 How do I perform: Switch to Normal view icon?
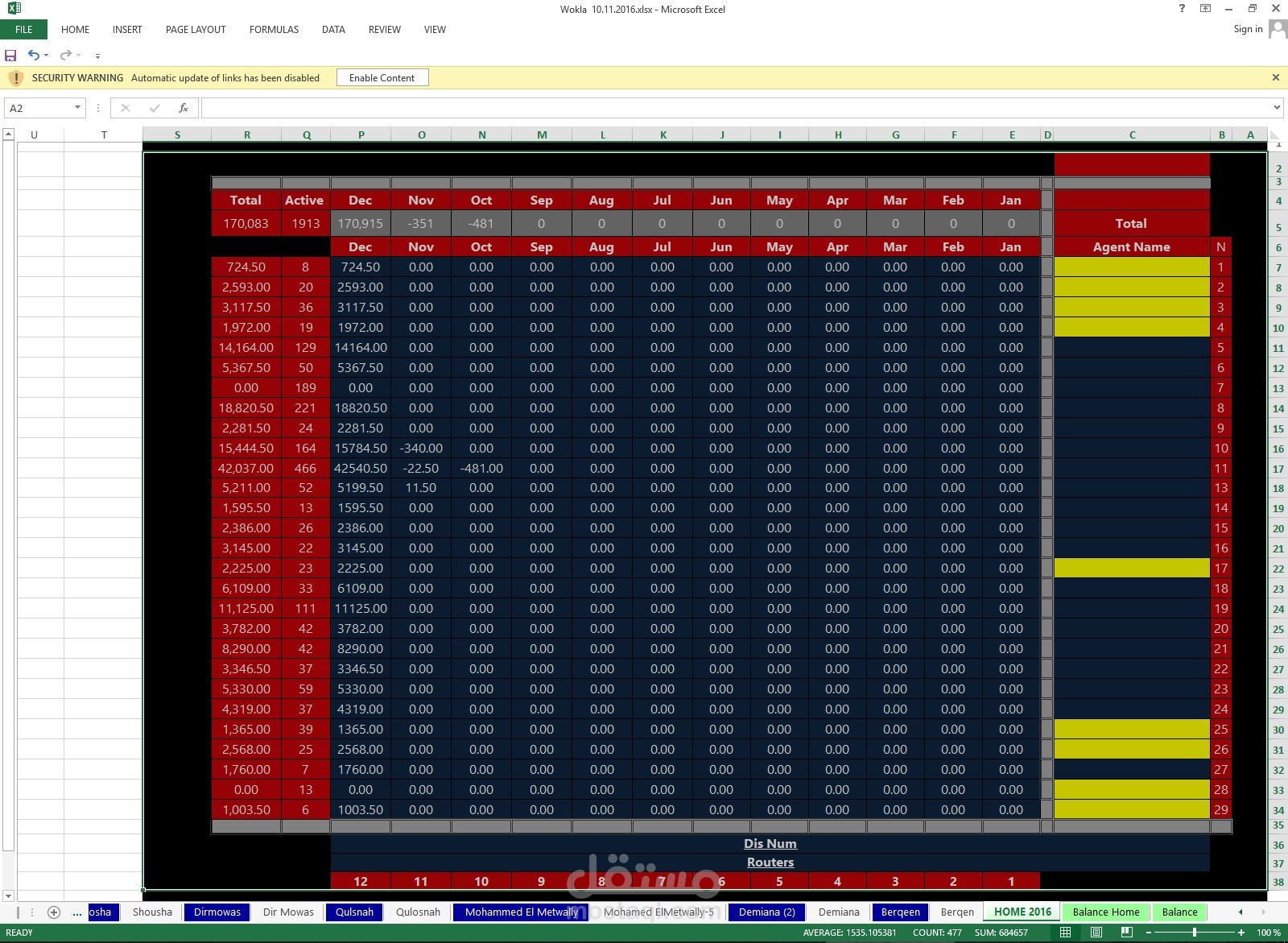[1065, 933]
